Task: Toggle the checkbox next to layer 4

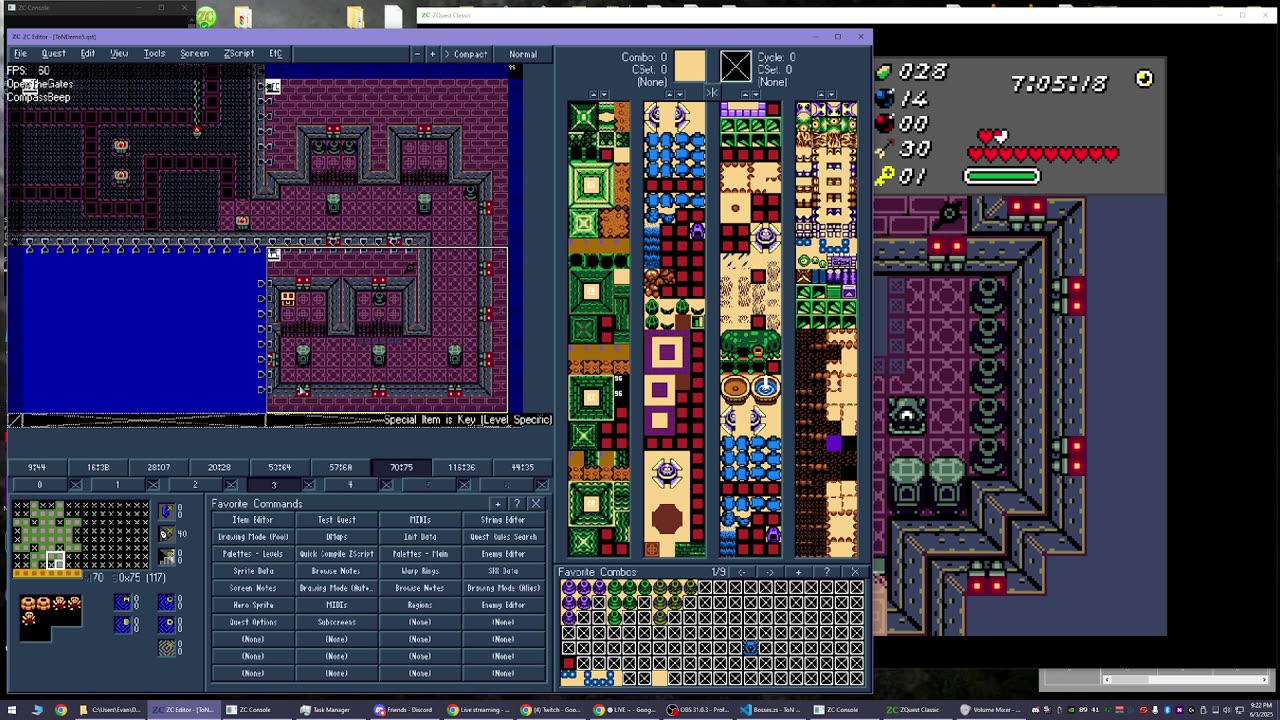Action: coord(387,485)
